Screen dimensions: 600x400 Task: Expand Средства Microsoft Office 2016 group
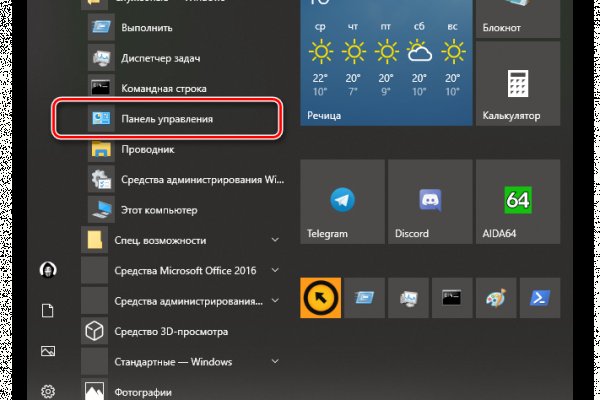pyautogui.click(x=180, y=270)
